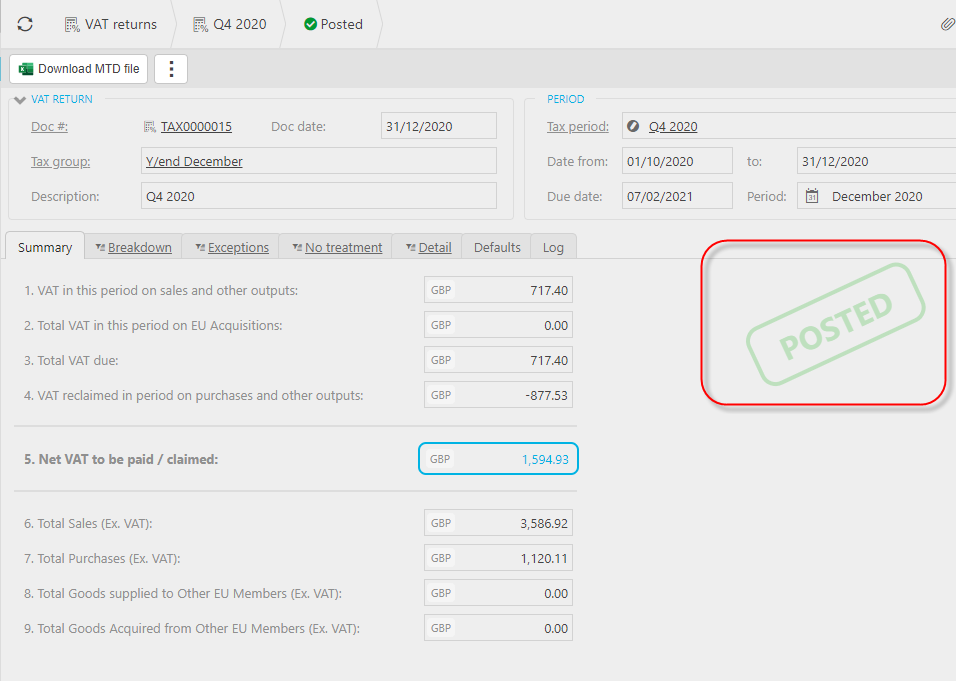The image size is (956, 681).
Task: Click the Description field showing Q4 2020
Action: coord(318,196)
